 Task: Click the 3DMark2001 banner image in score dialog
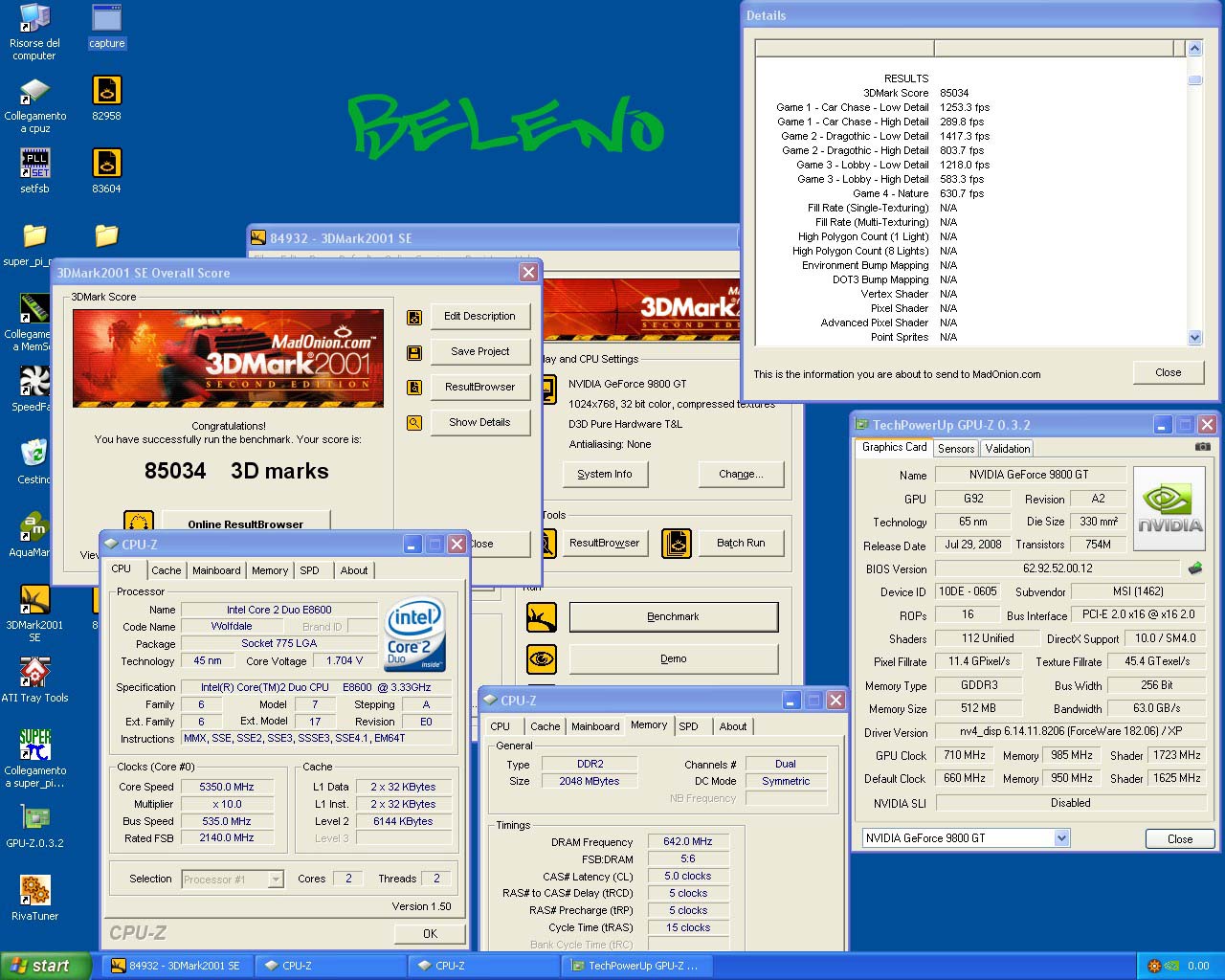point(228,358)
